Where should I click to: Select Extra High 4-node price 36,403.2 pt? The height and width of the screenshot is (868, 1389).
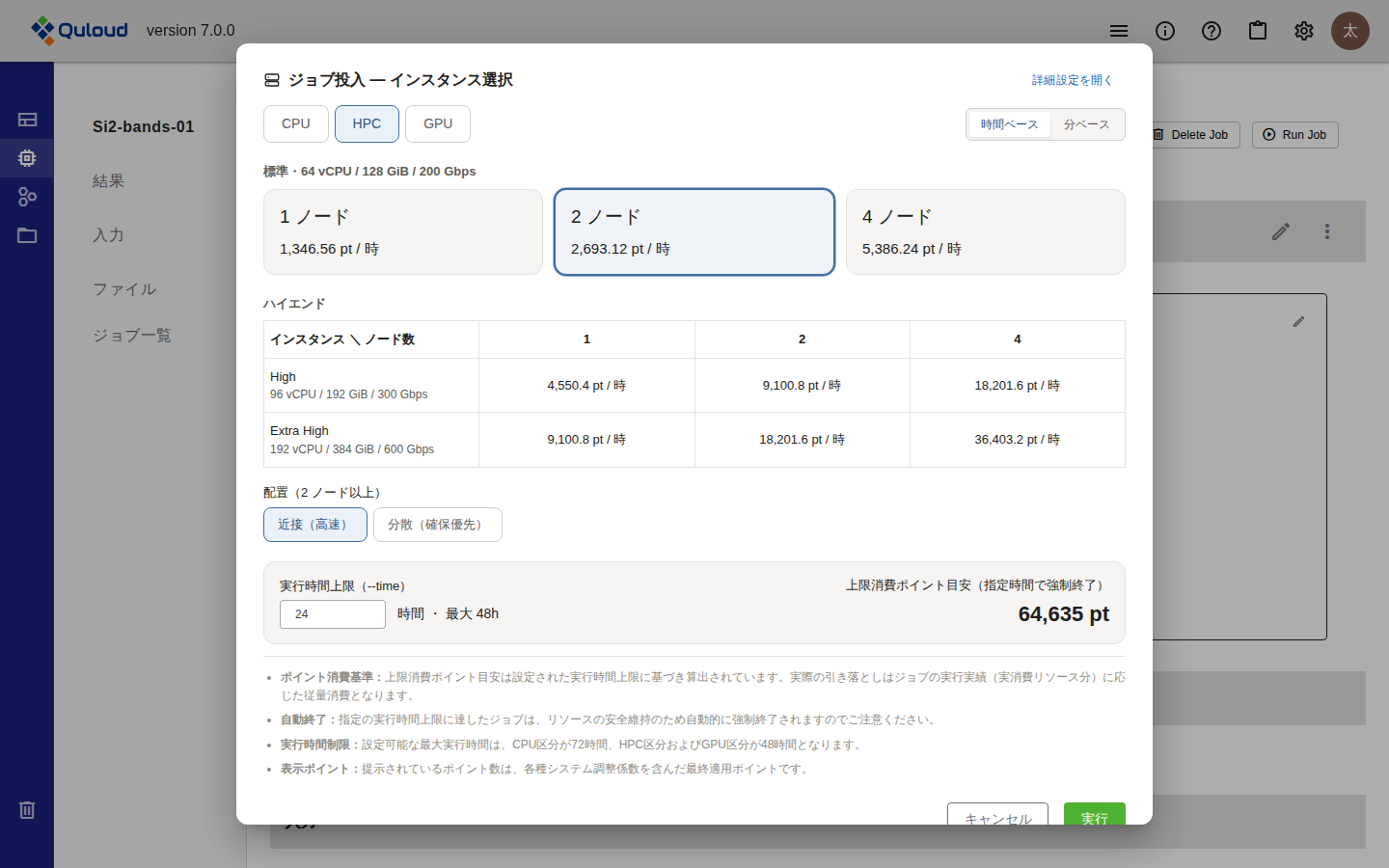[x=1018, y=440]
